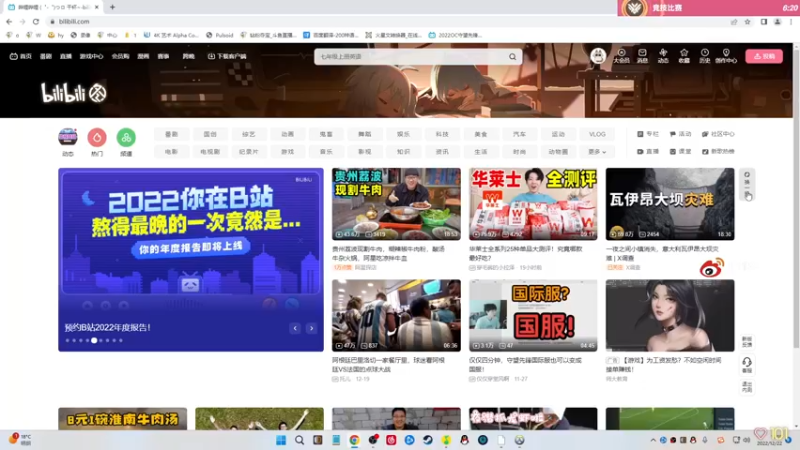Open the 直播 nav item in top bar

(66, 56)
